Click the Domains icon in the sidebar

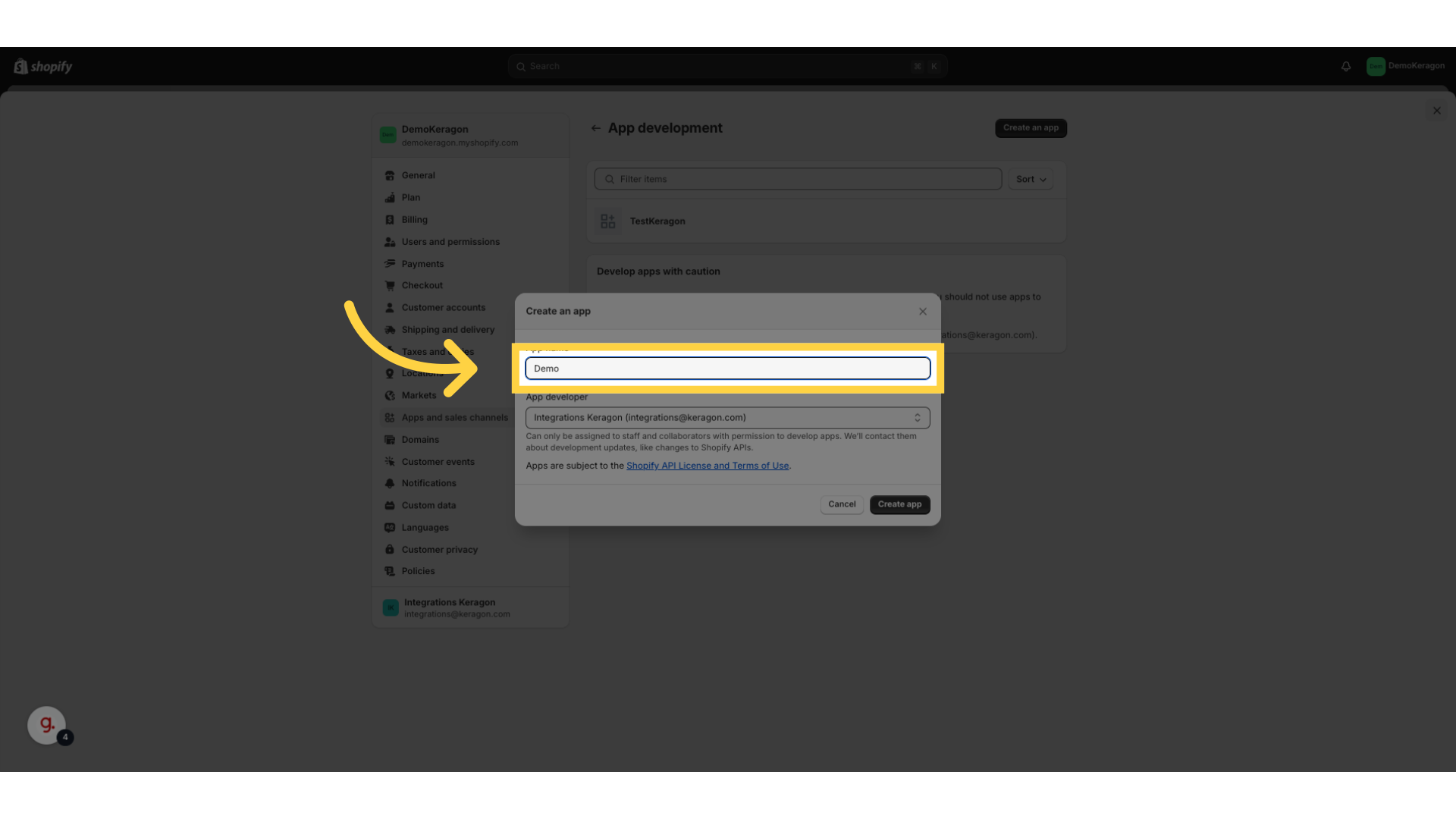(390, 440)
